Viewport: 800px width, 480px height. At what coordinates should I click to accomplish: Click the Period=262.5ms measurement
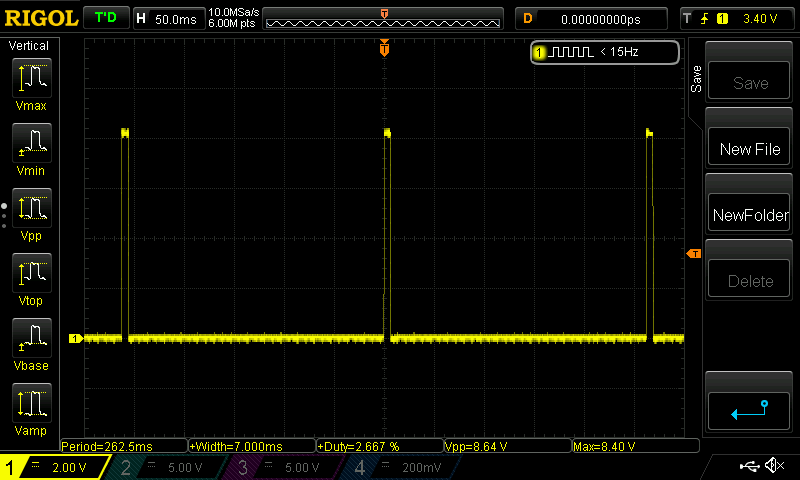pyautogui.click(x=124, y=446)
